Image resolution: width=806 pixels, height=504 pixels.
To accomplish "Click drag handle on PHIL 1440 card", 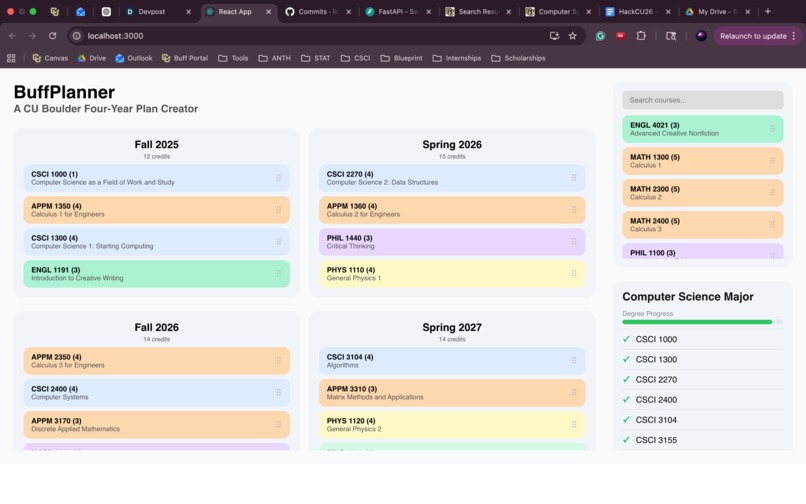I will point(574,242).
